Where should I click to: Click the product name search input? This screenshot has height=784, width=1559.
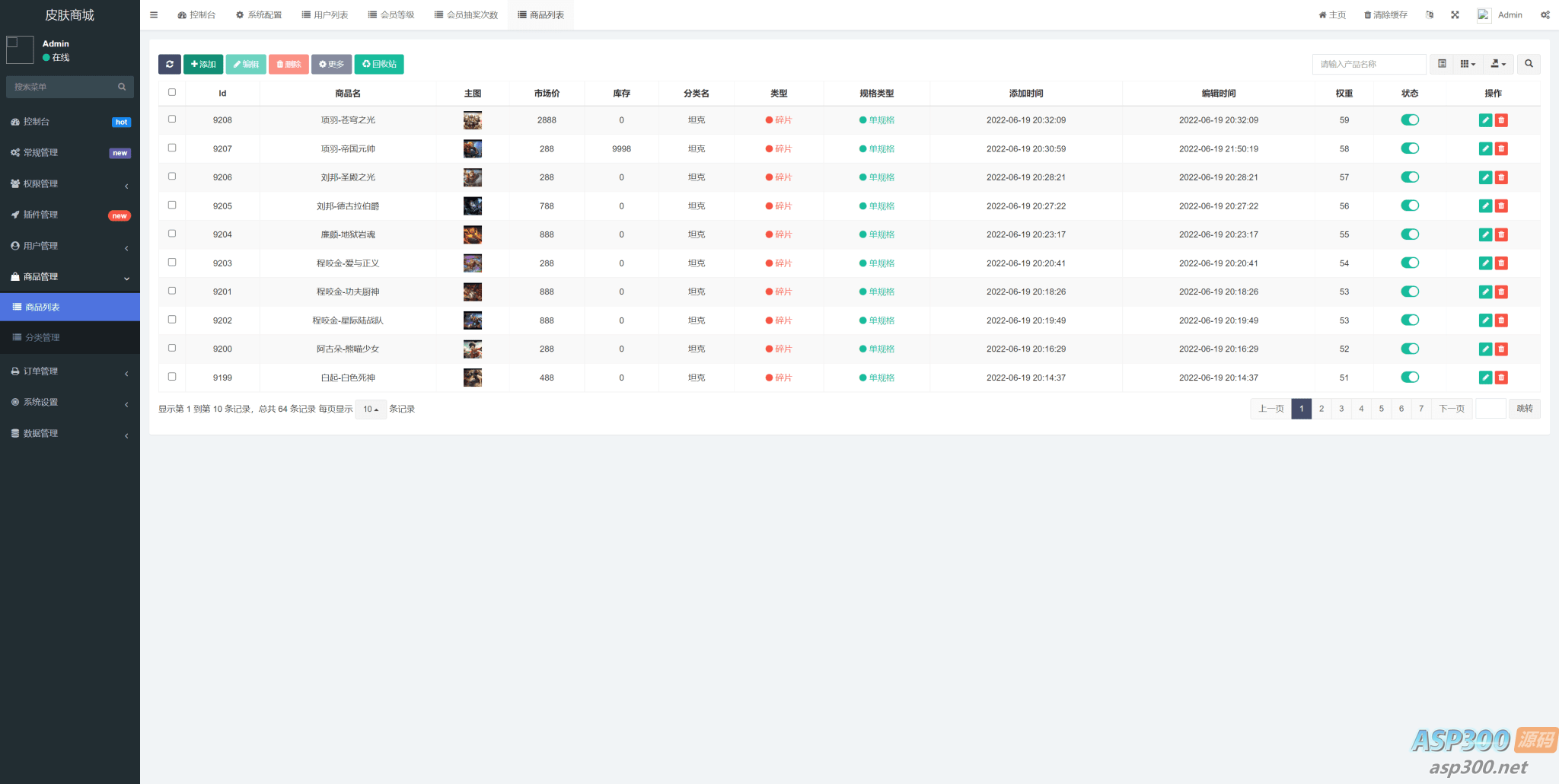click(1369, 65)
